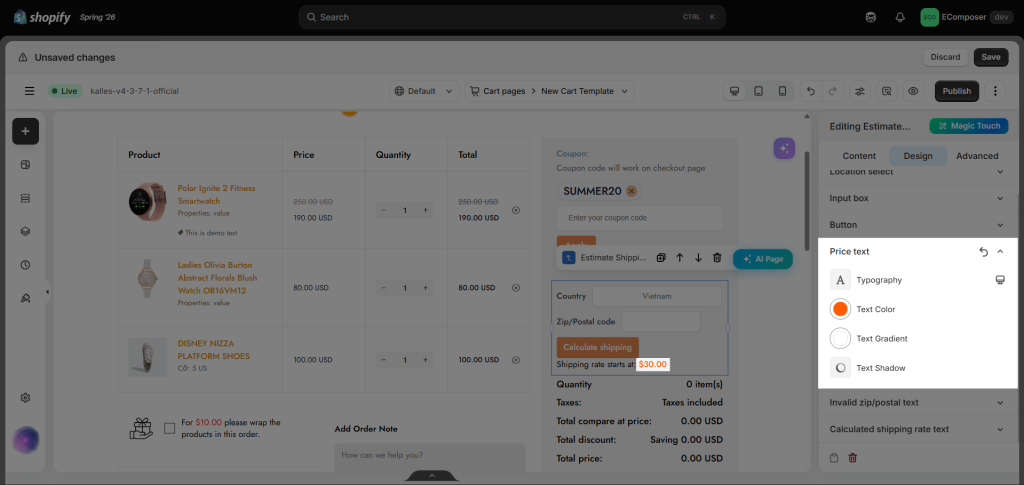Expand Invalid zip/postal text section
1024x485 pixels.
click(917, 403)
